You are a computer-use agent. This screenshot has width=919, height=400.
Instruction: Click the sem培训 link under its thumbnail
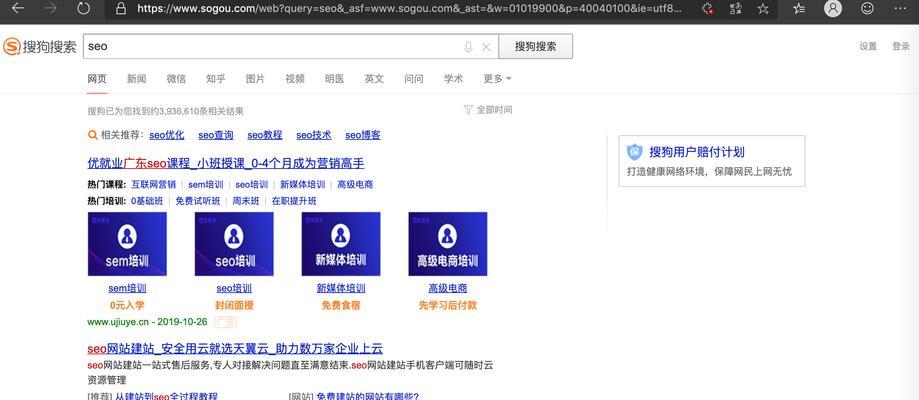[x=127, y=289]
